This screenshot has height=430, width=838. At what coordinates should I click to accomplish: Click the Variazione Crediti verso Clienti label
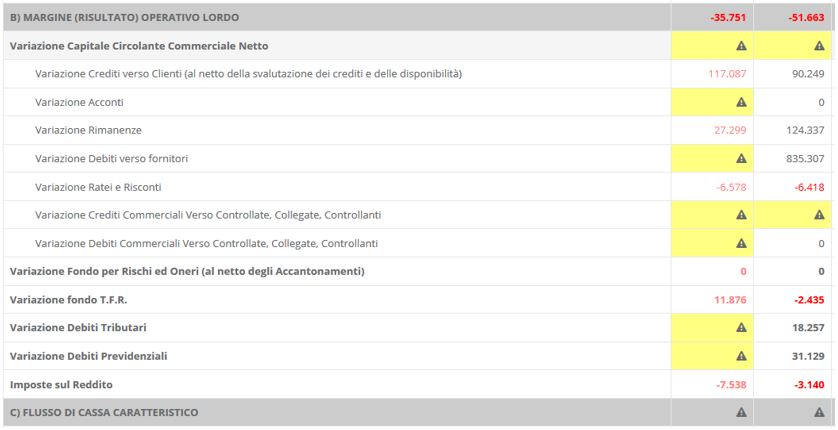[x=248, y=74]
